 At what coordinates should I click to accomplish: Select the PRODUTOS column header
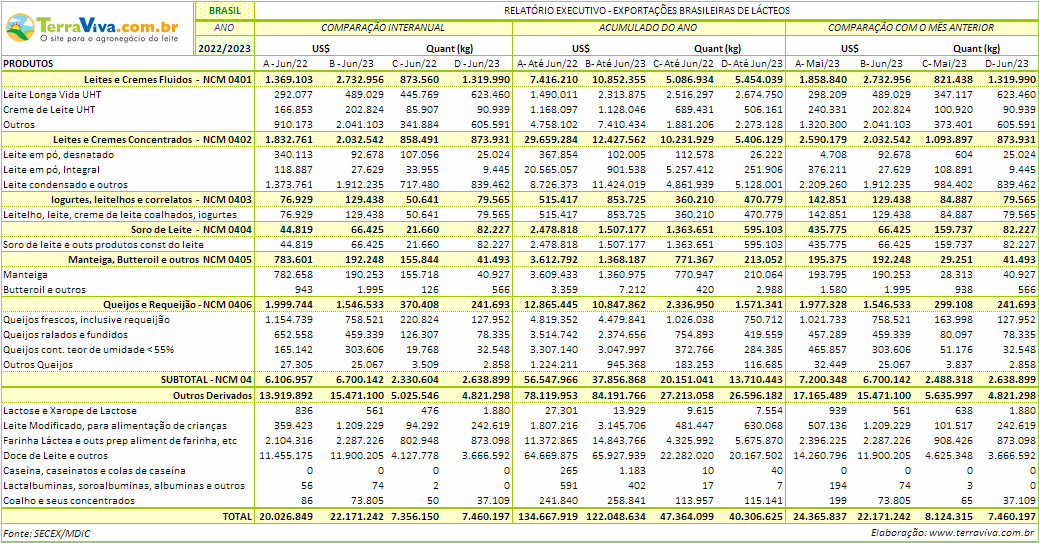tap(29, 63)
